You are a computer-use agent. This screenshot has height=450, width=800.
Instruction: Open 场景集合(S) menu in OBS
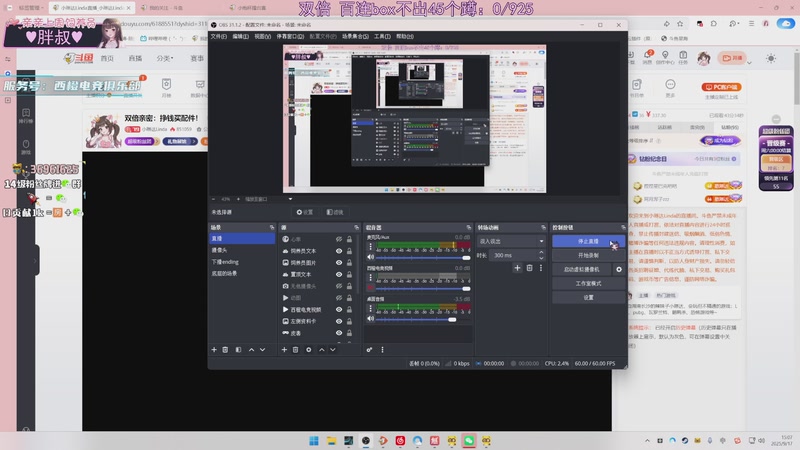pyautogui.click(x=355, y=36)
